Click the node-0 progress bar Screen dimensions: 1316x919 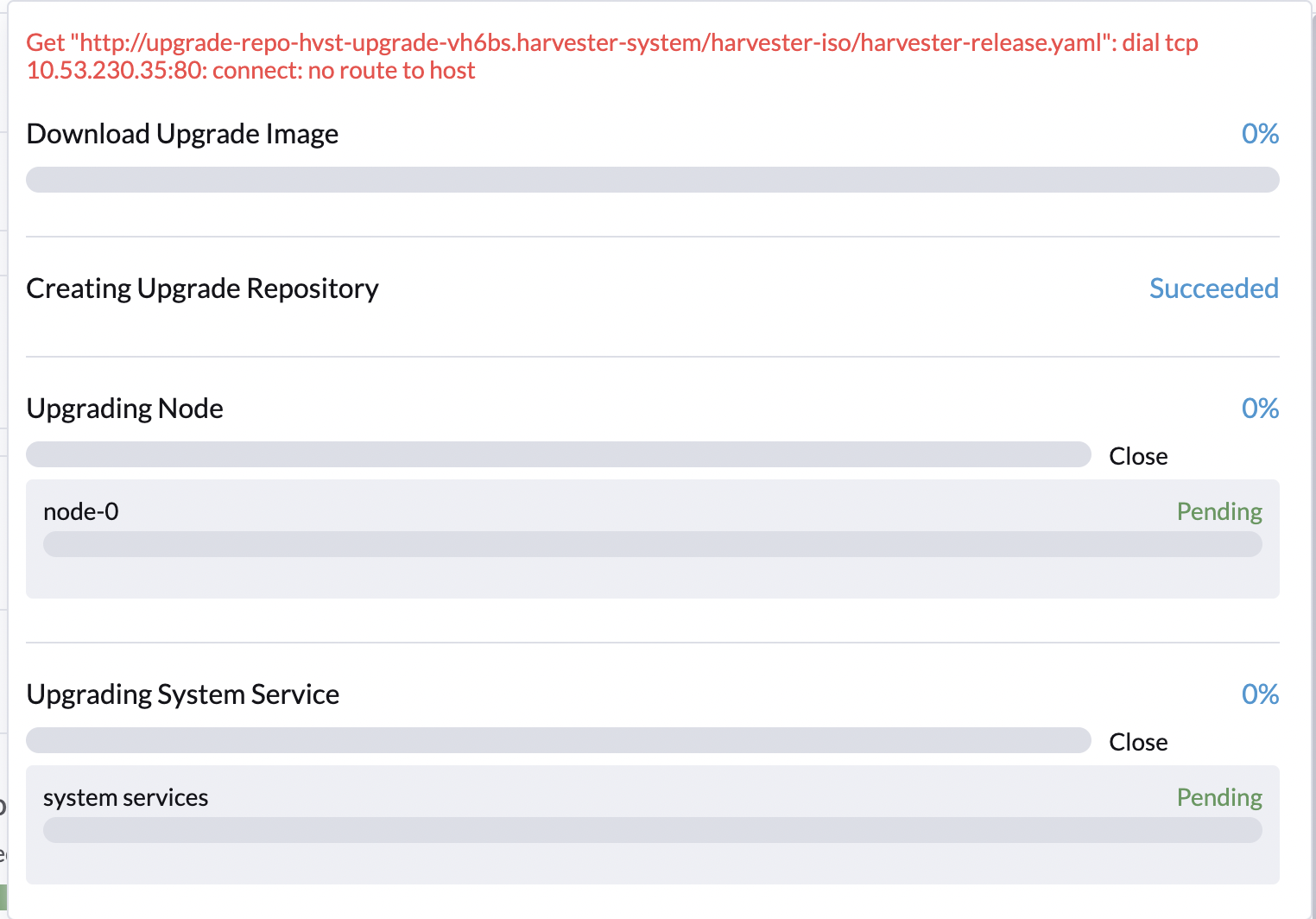[x=653, y=544]
